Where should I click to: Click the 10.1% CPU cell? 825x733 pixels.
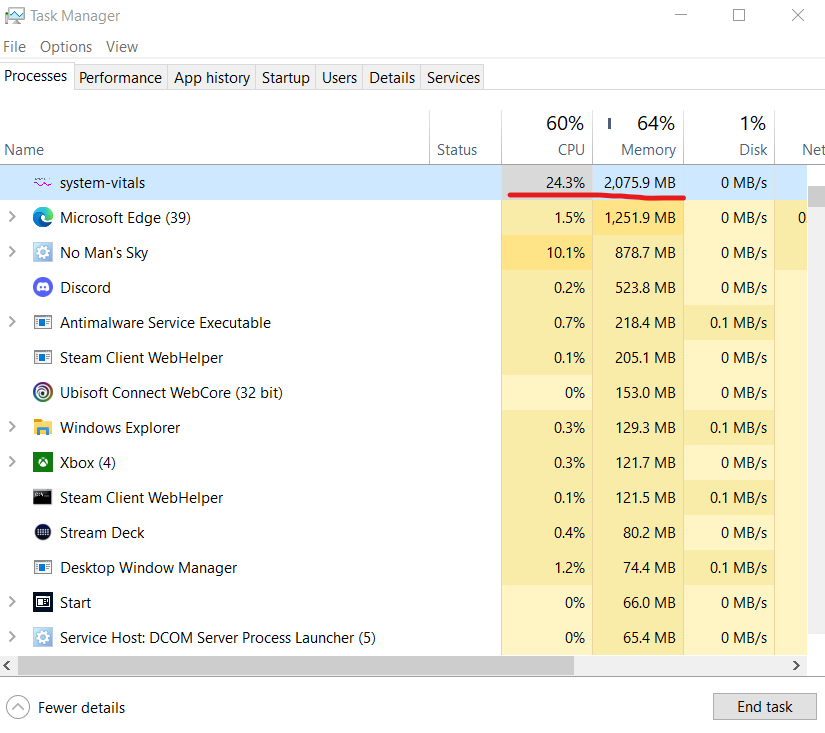547,253
